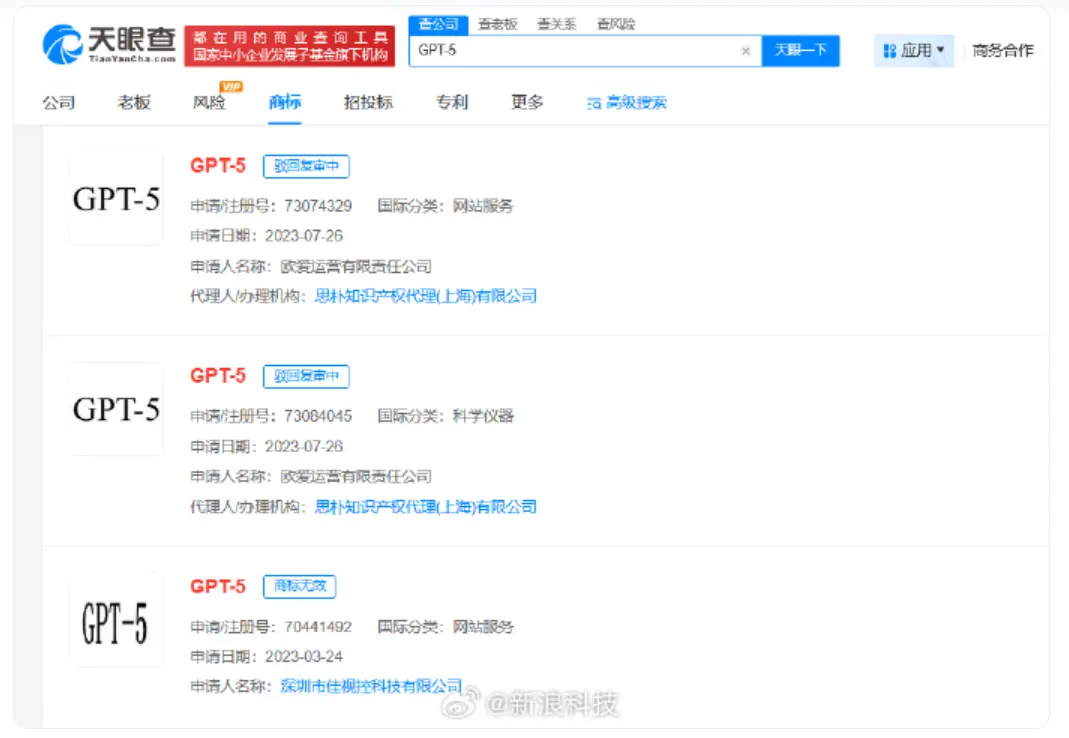Select the 商标 category tab
The width and height of the screenshot is (1069, 738).
(x=285, y=103)
